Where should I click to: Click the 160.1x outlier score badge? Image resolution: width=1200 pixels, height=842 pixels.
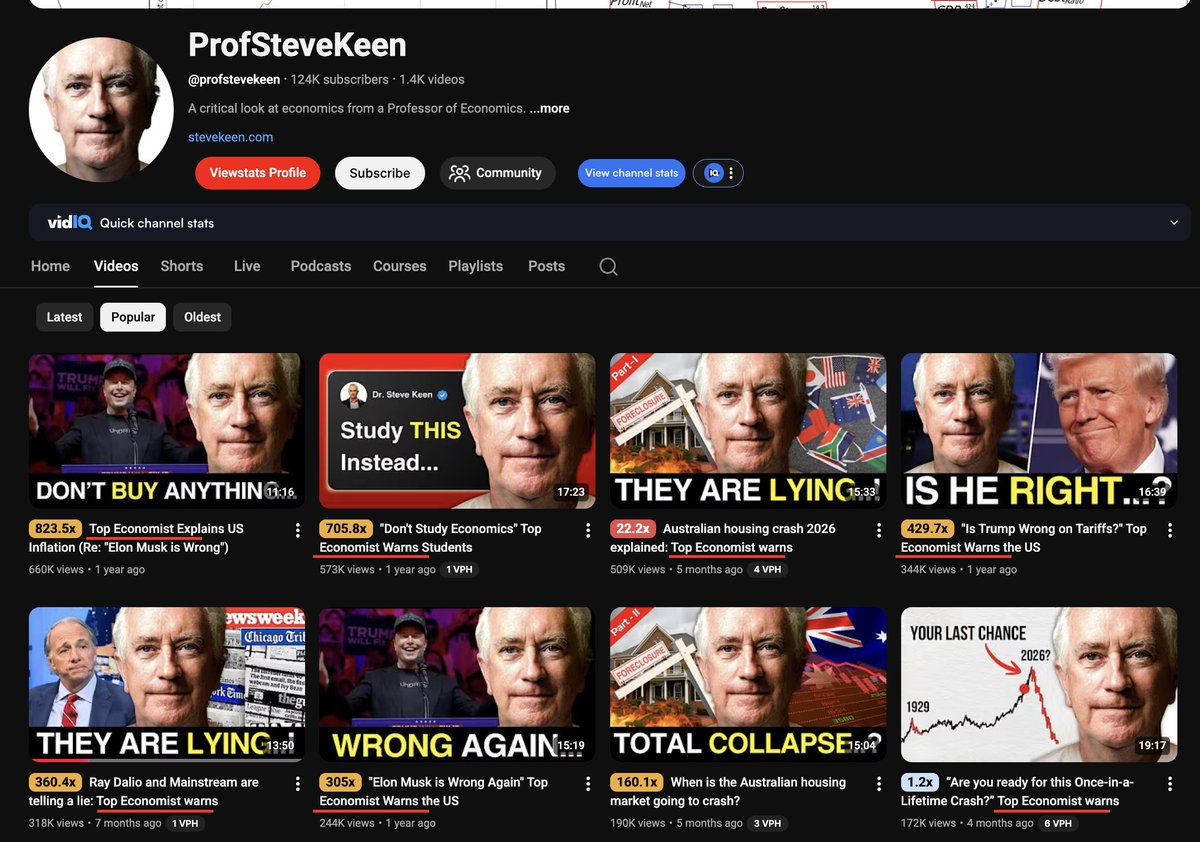click(x=636, y=783)
